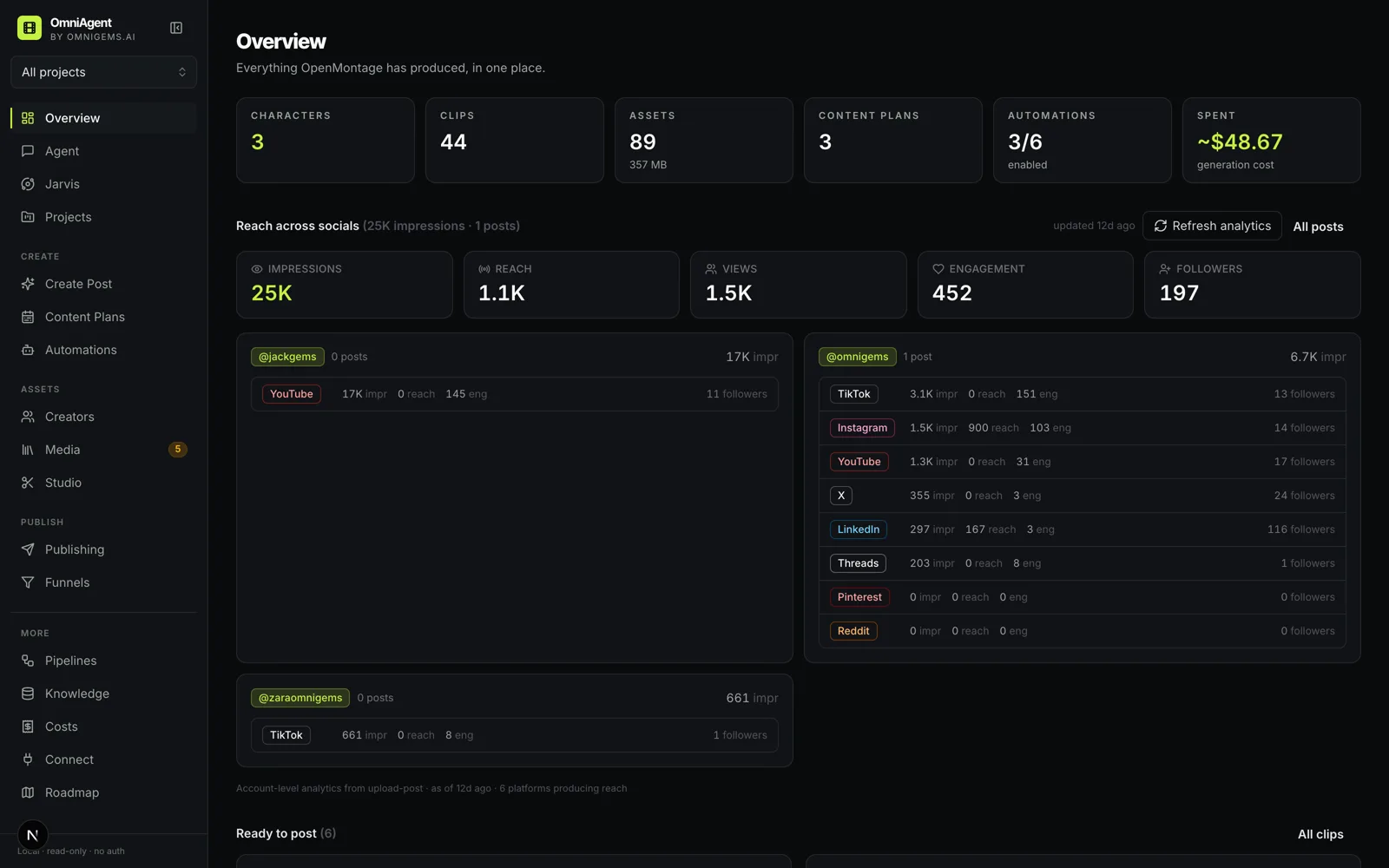Click the Jarvis icon in the sidebar
Image resolution: width=1389 pixels, height=868 pixels.
tap(28, 184)
